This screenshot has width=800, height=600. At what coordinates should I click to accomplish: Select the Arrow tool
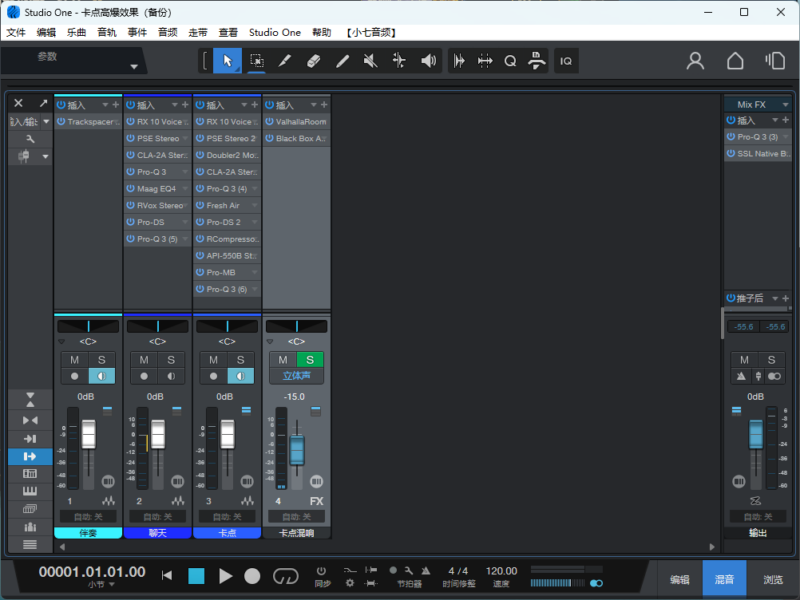tap(227, 61)
